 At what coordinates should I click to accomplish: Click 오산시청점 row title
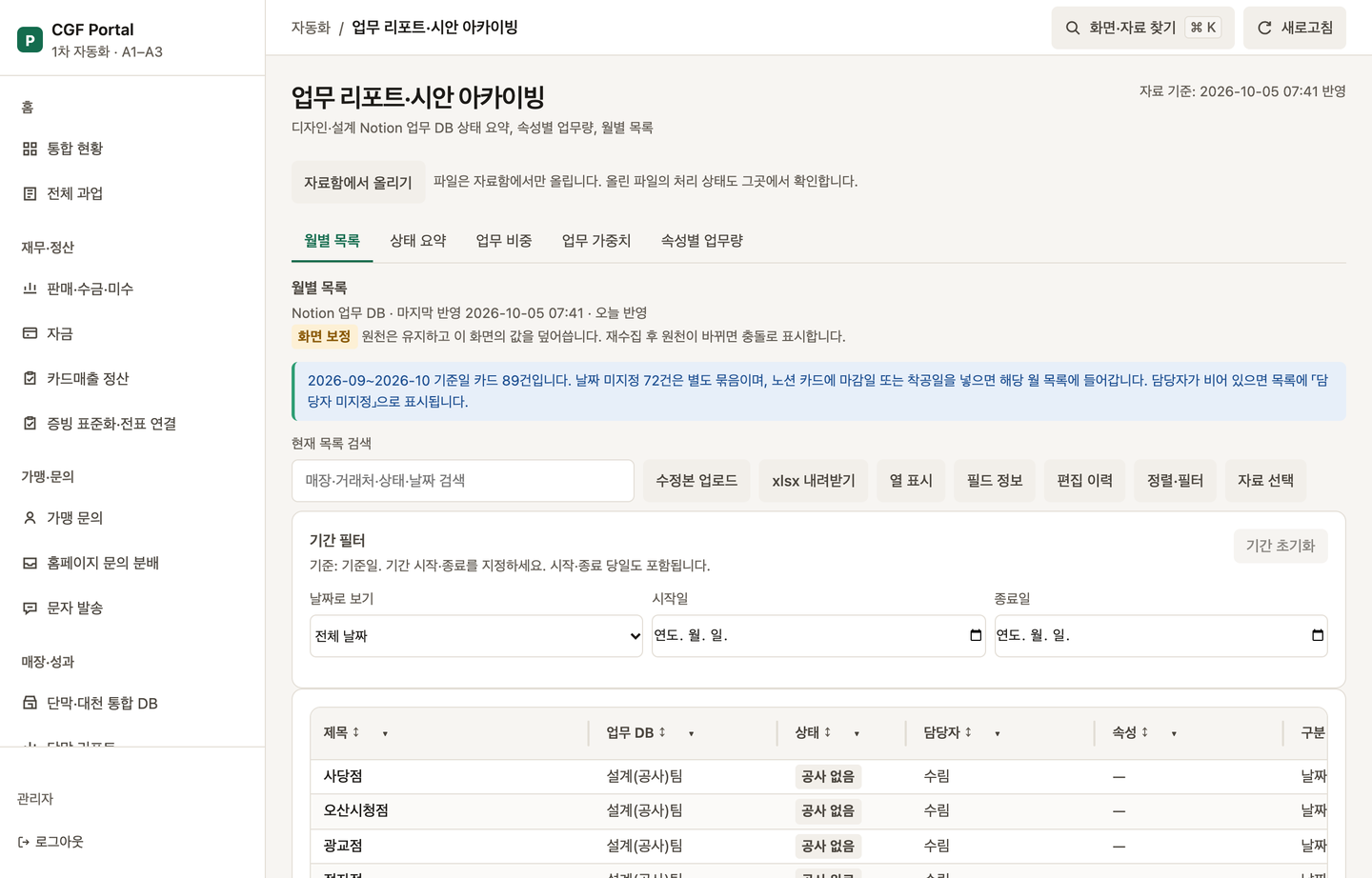[x=356, y=810]
